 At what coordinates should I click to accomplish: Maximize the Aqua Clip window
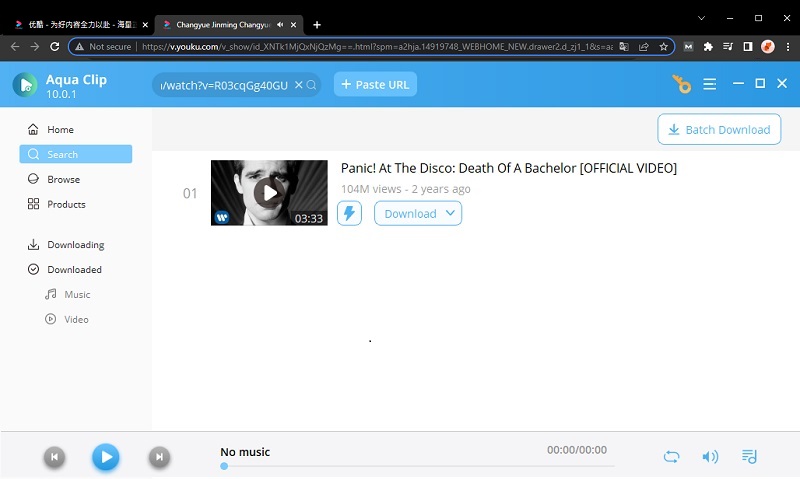click(x=760, y=83)
